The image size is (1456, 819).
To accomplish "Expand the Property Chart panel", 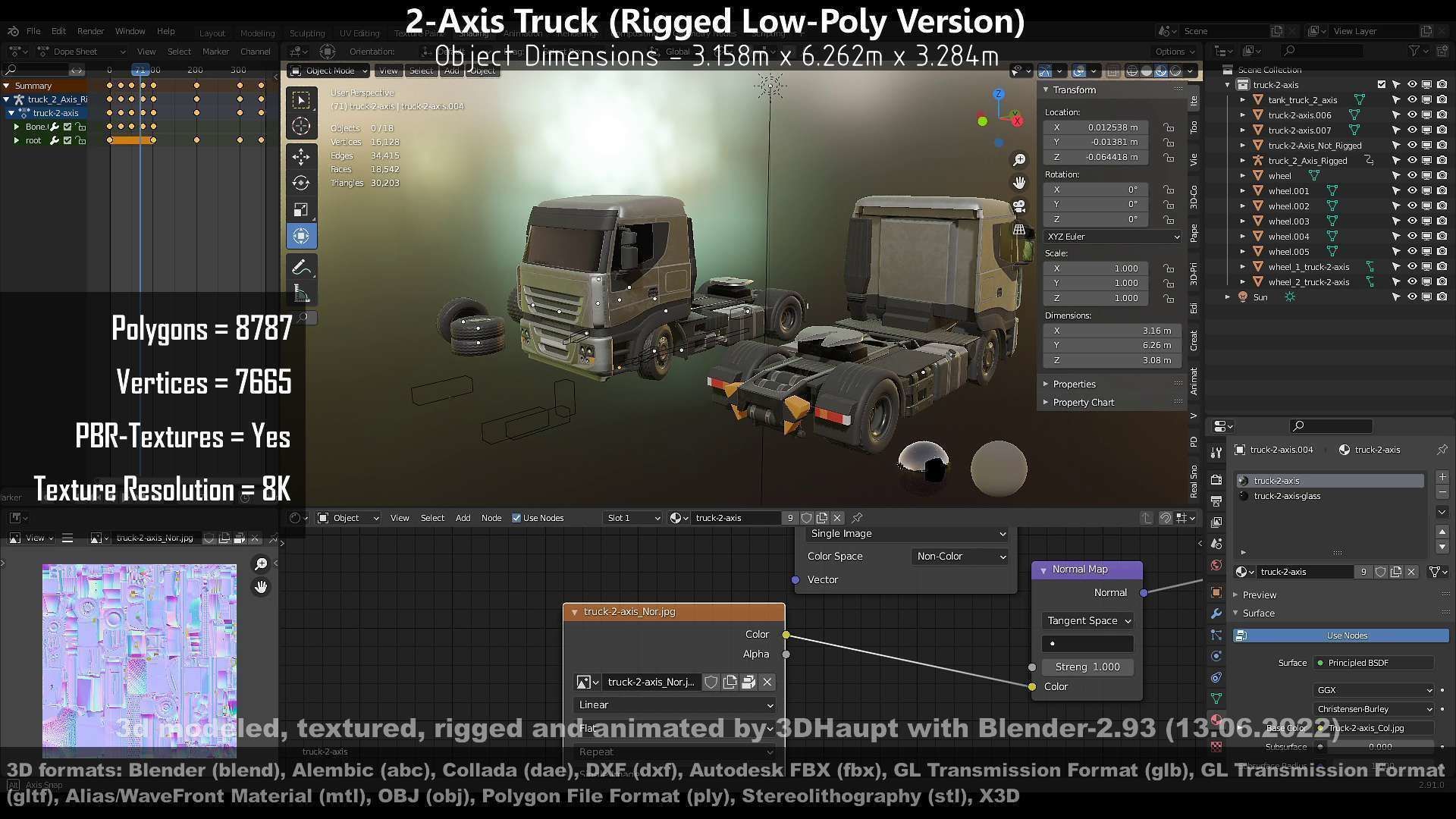I will [x=1083, y=403].
